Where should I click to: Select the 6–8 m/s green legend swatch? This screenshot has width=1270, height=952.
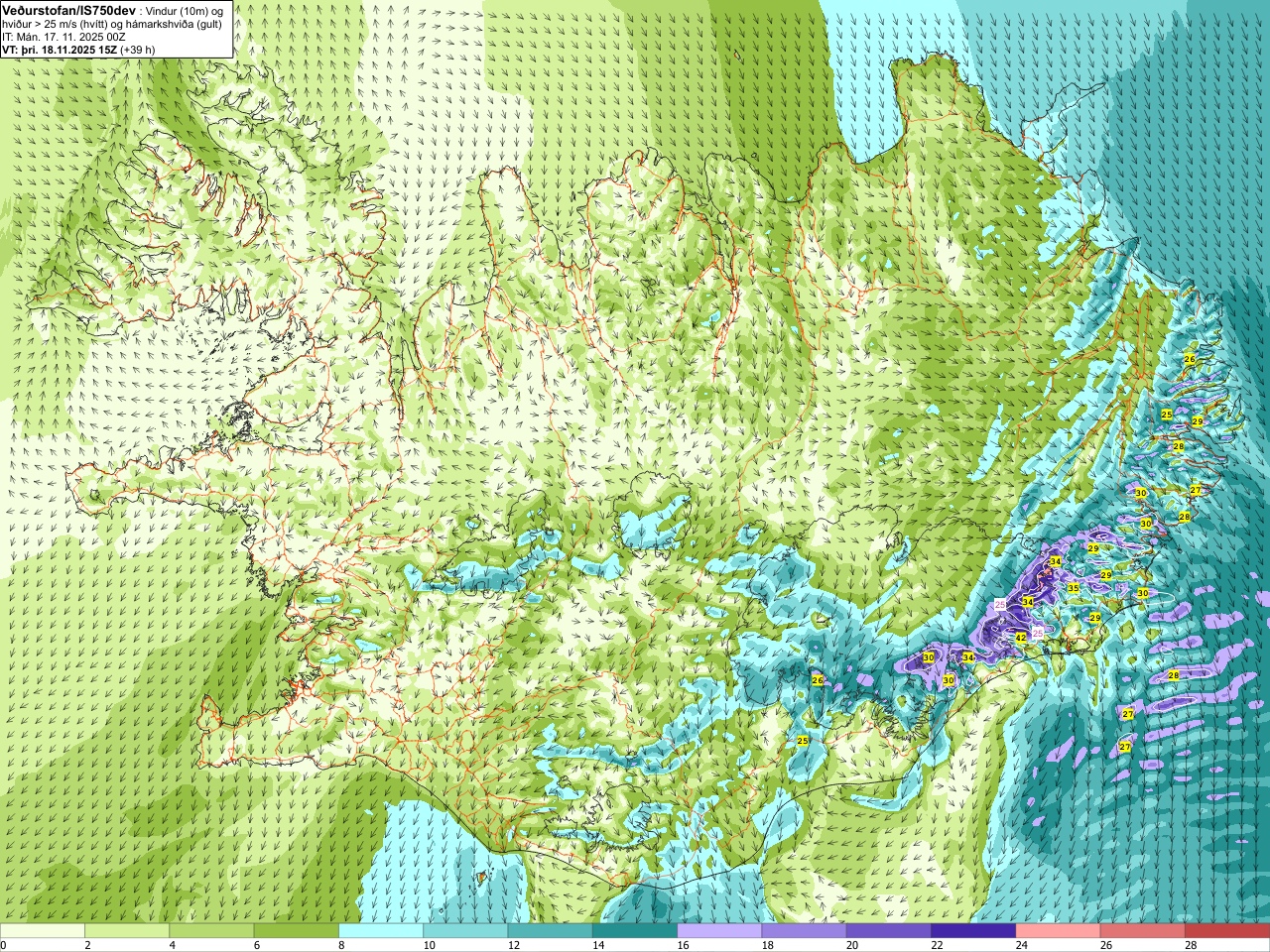(297, 931)
